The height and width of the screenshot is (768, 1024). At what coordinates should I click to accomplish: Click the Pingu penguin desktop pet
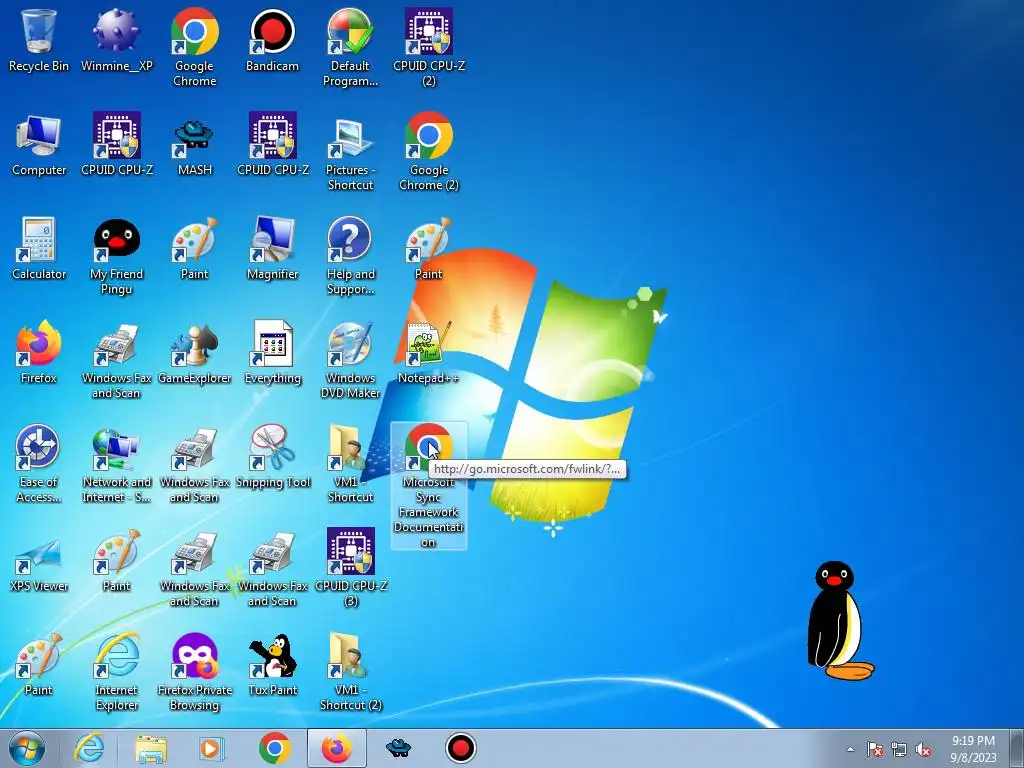838,620
